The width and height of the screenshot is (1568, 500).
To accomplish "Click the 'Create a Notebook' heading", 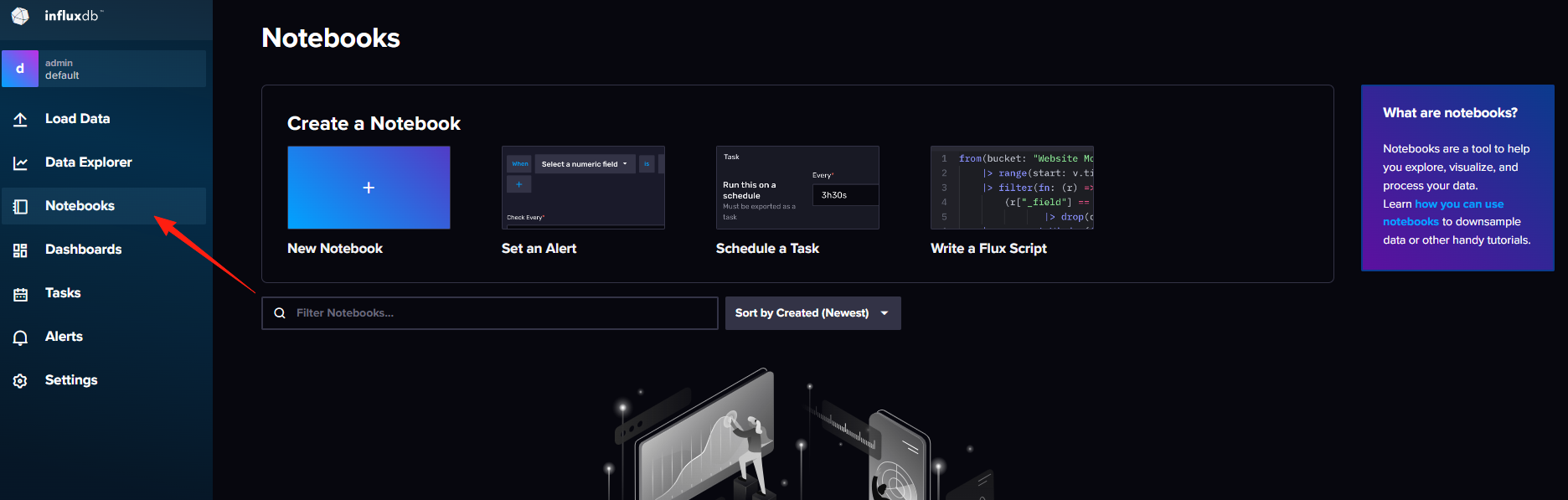I will (374, 124).
